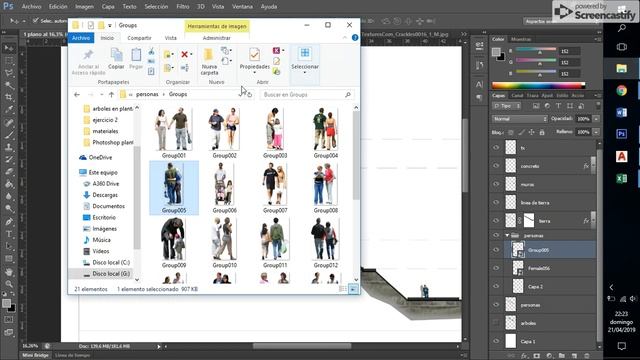Switch to Vista ribbon tab
640x360 pixels.
(x=171, y=38)
